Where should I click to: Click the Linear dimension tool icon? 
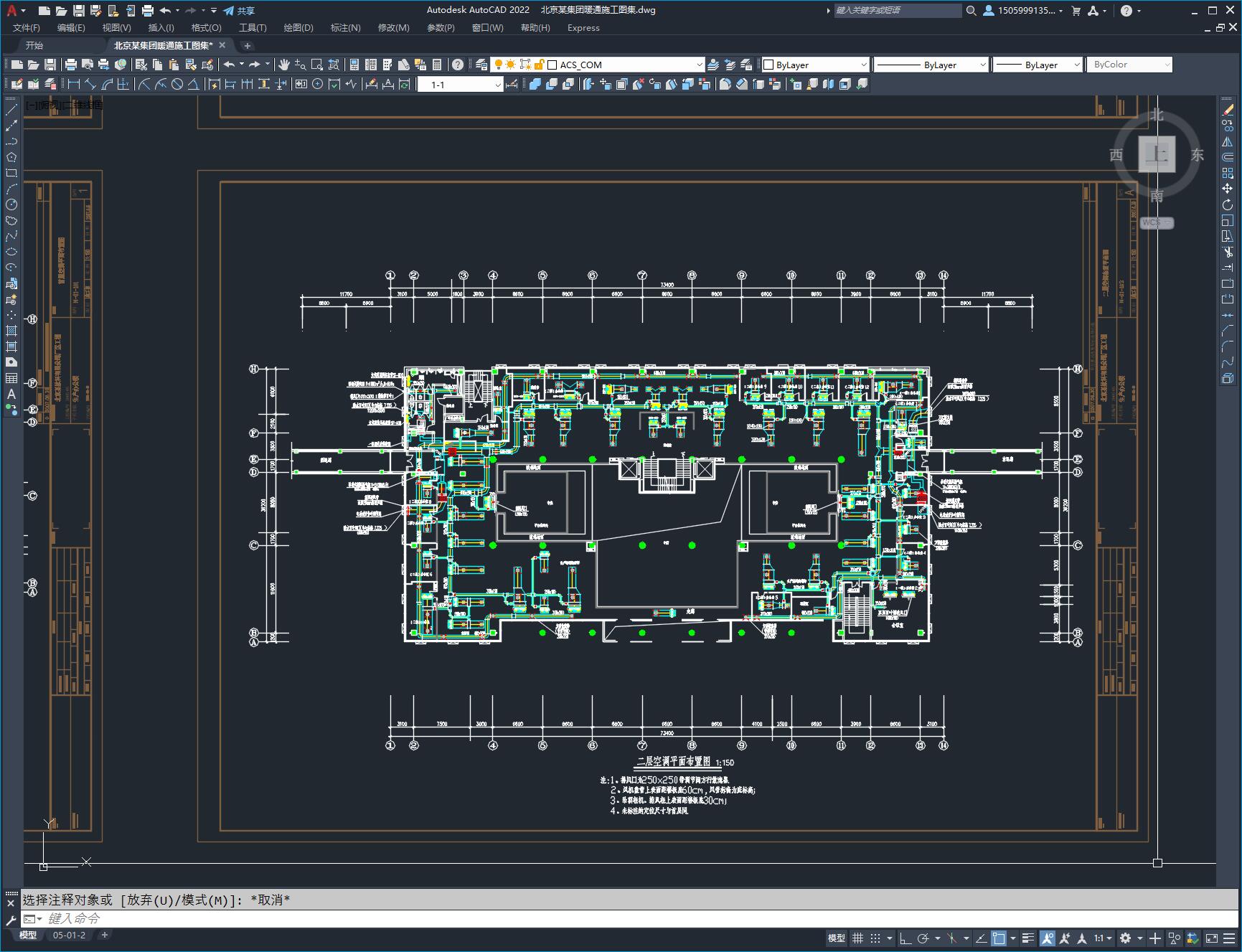pos(74,85)
